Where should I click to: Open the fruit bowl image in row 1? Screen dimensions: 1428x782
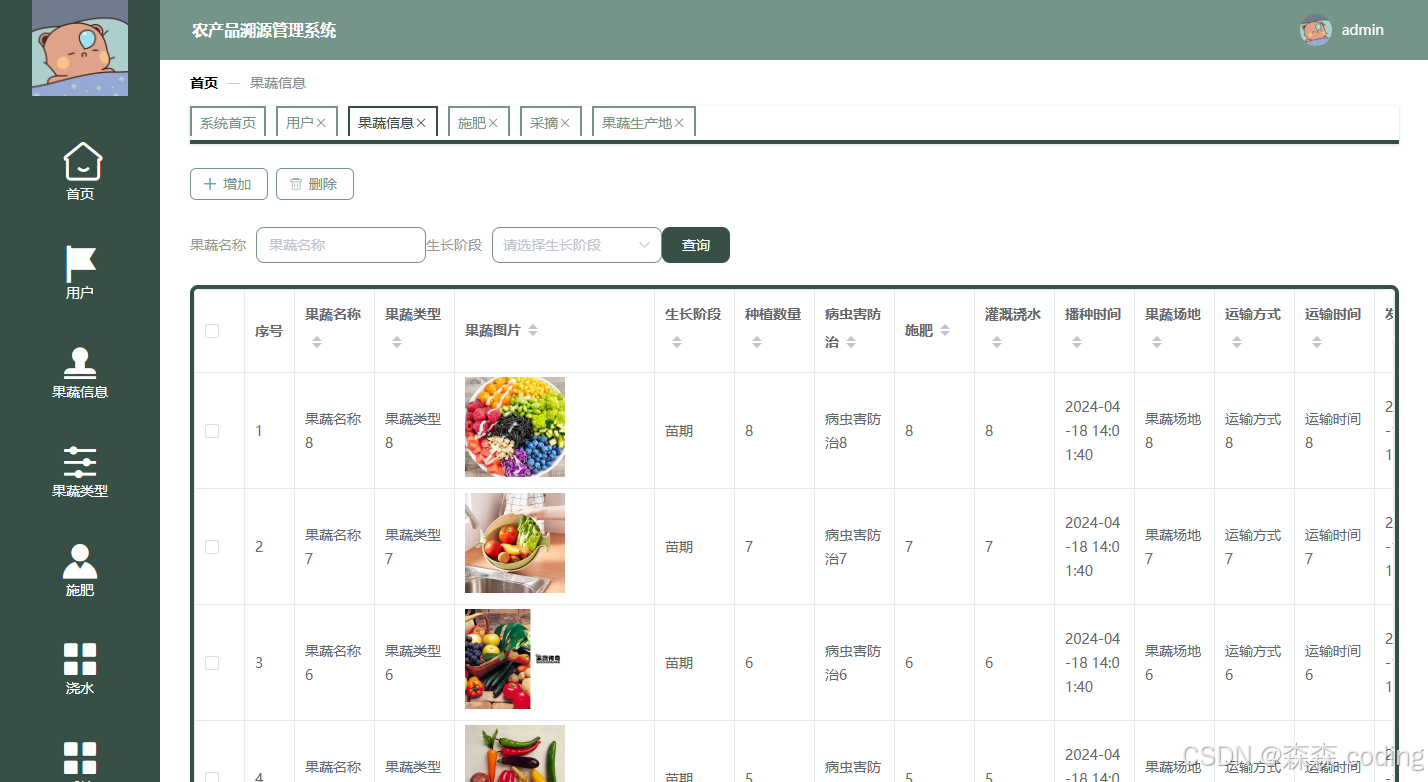(x=515, y=427)
